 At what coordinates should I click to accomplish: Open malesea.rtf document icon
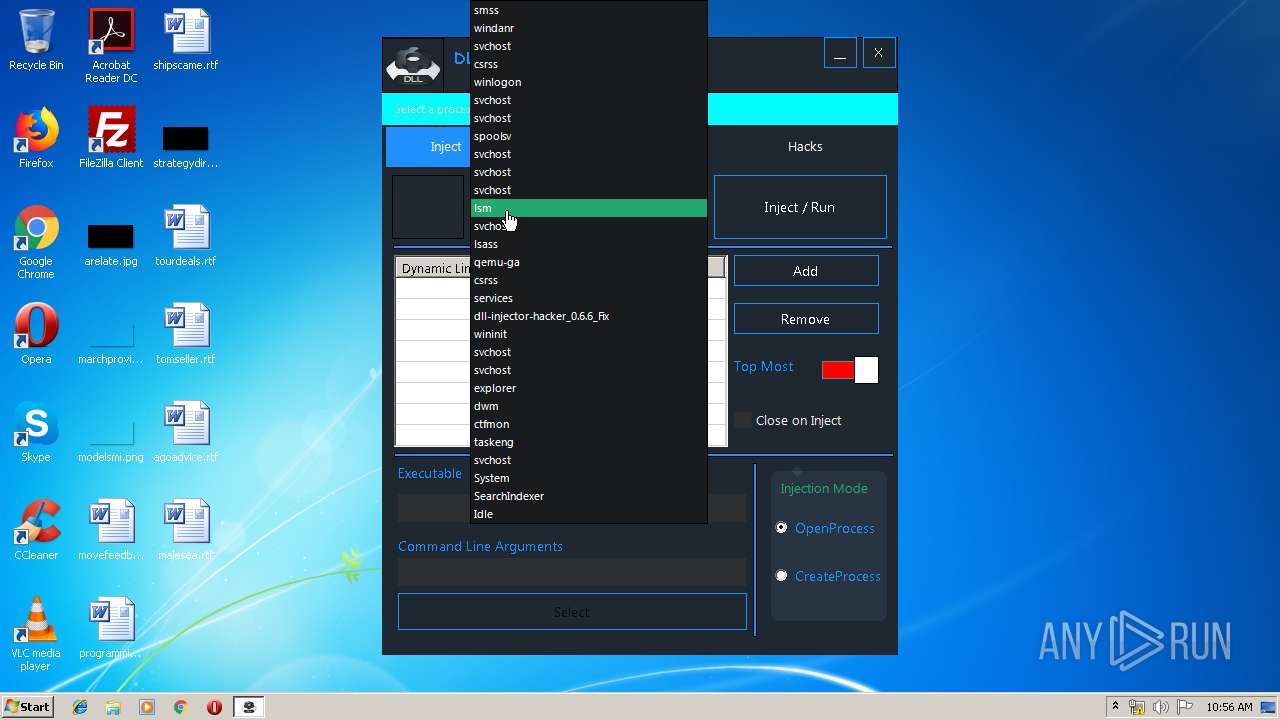[186, 530]
